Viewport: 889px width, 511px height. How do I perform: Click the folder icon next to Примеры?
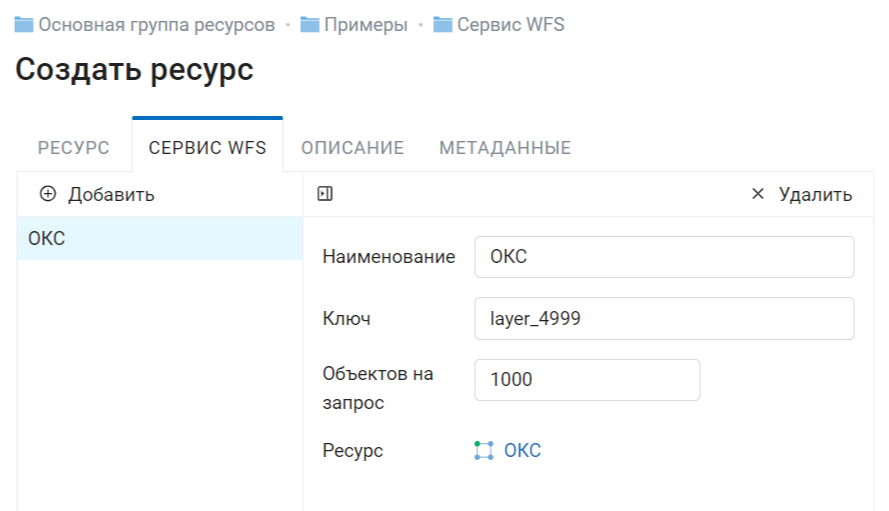310,25
